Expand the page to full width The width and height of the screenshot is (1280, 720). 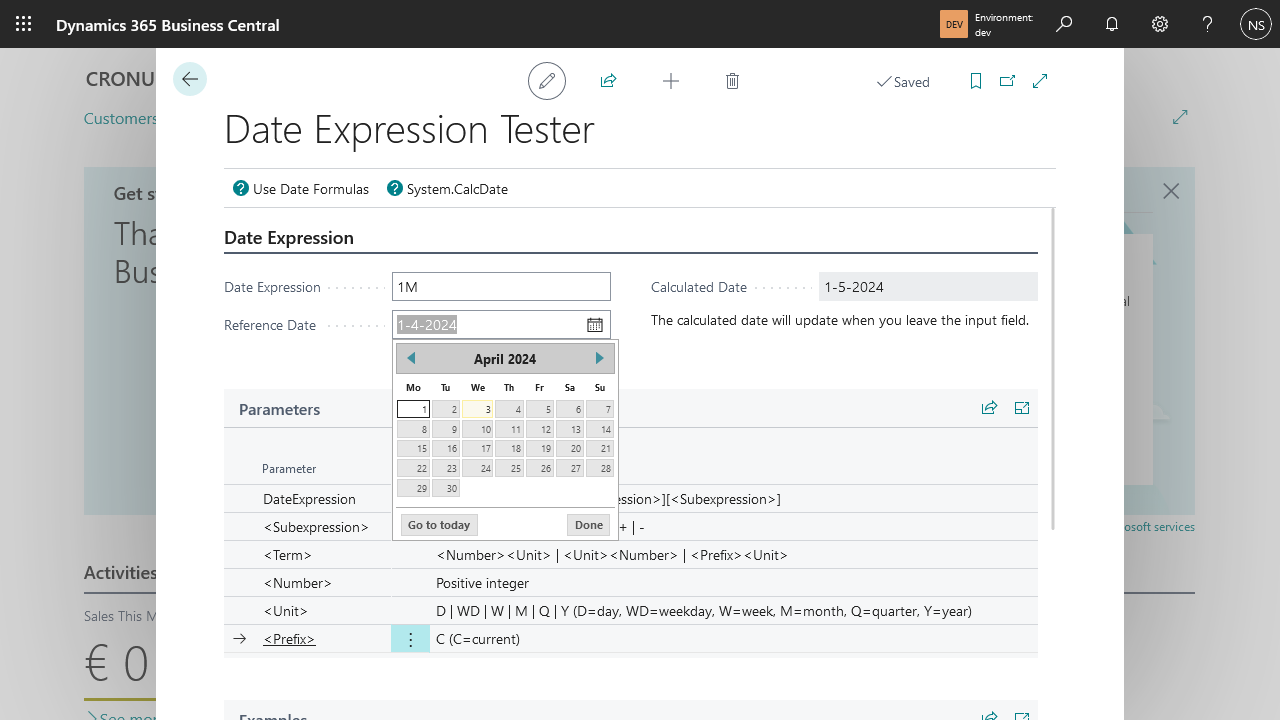click(1040, 81)
